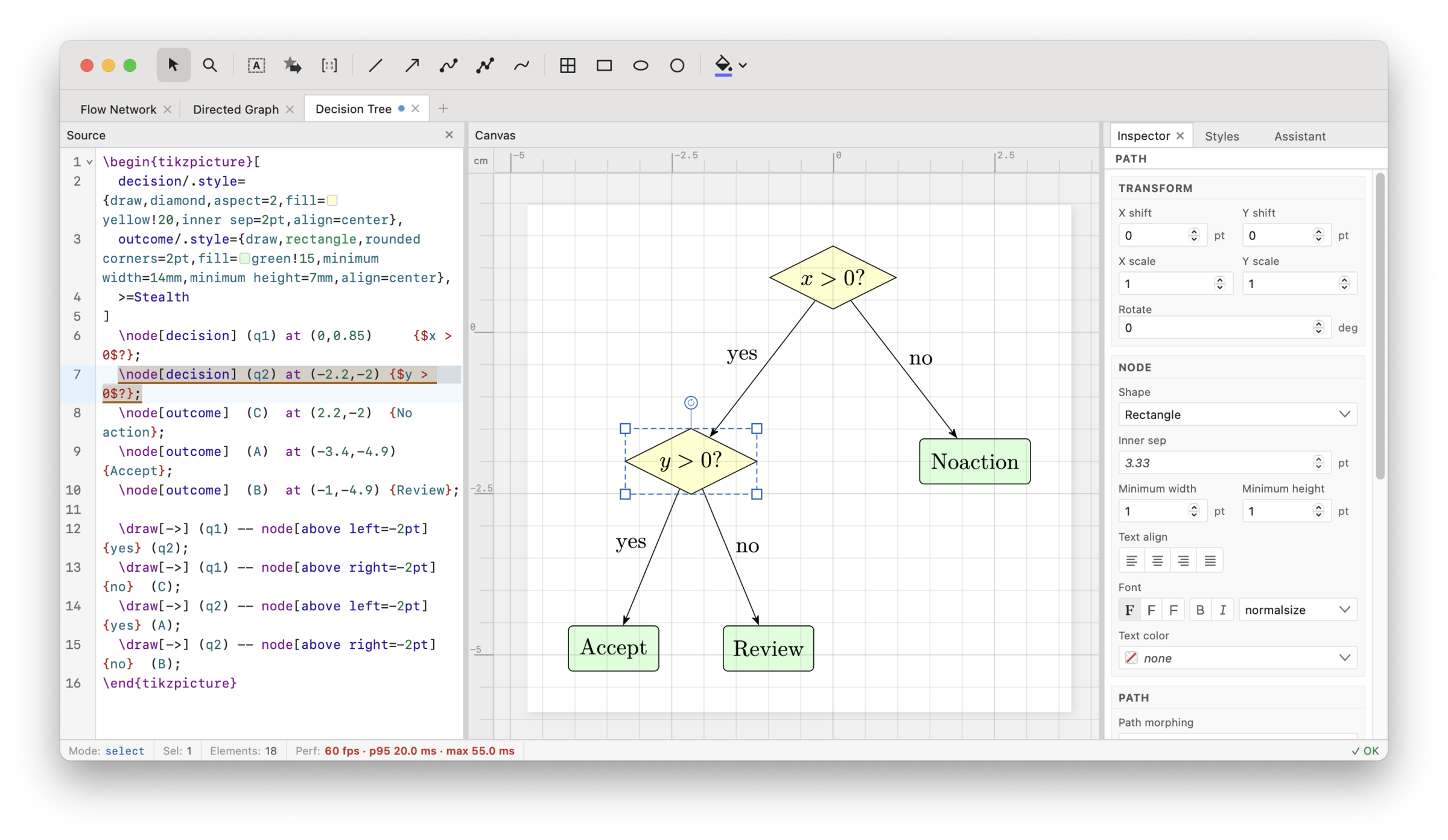This screenshot has width=1448, height=840.
Task: Add a new document tab
Action: (x=443, y=109)
